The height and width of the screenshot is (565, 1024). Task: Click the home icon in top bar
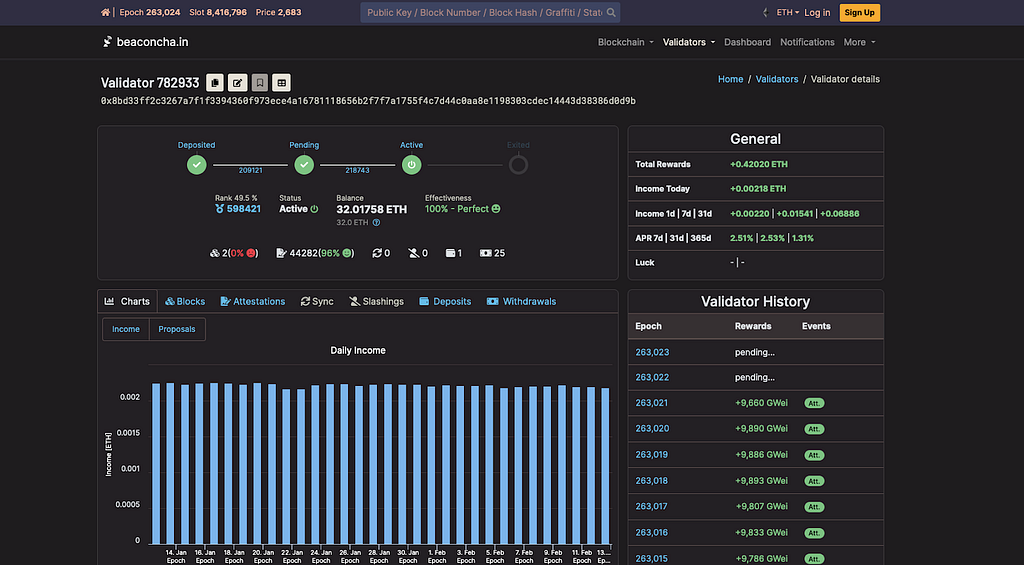[x=105, y=12]
